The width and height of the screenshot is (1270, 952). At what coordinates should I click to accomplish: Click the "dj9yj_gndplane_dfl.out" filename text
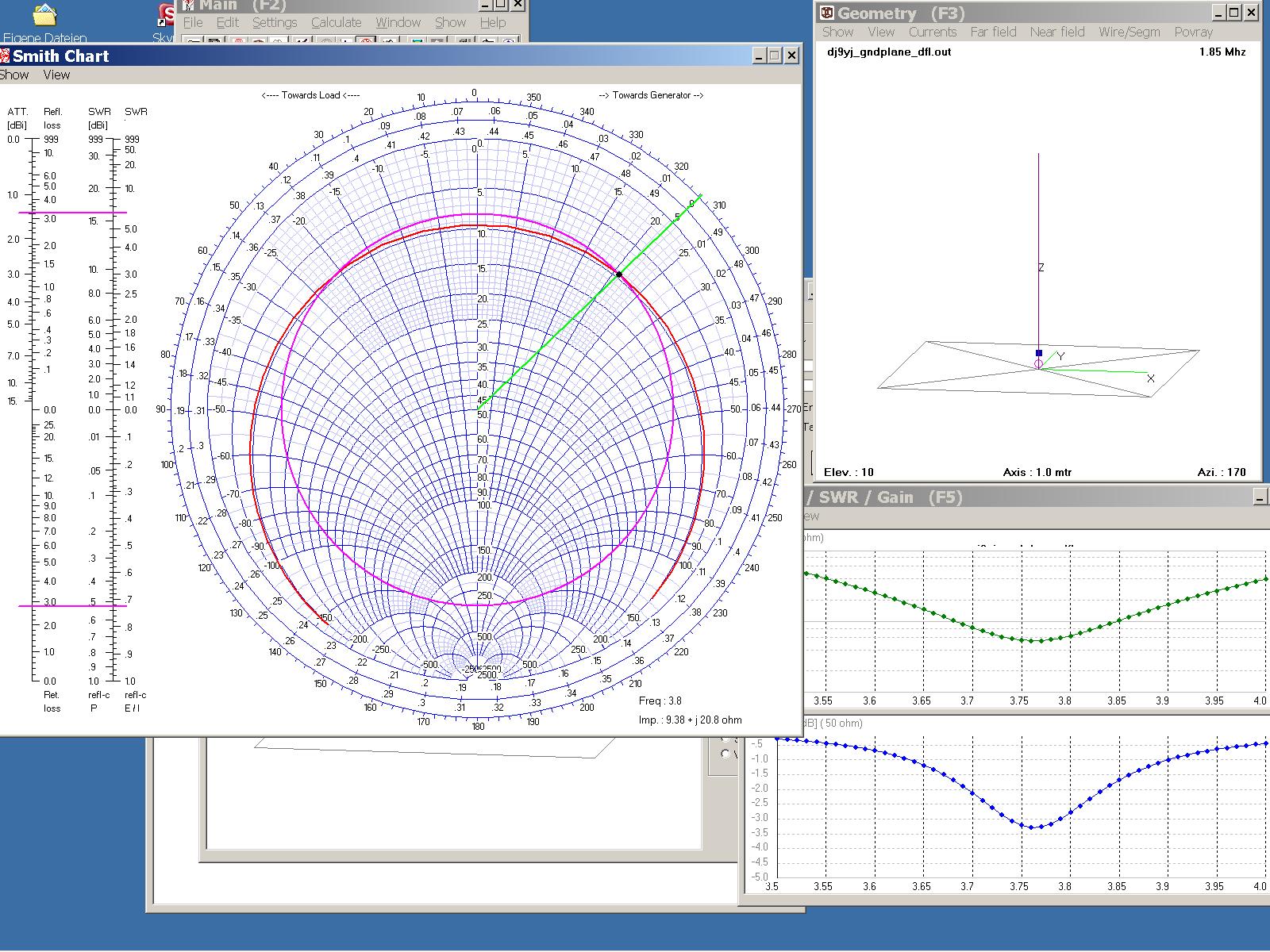point(889,52)
